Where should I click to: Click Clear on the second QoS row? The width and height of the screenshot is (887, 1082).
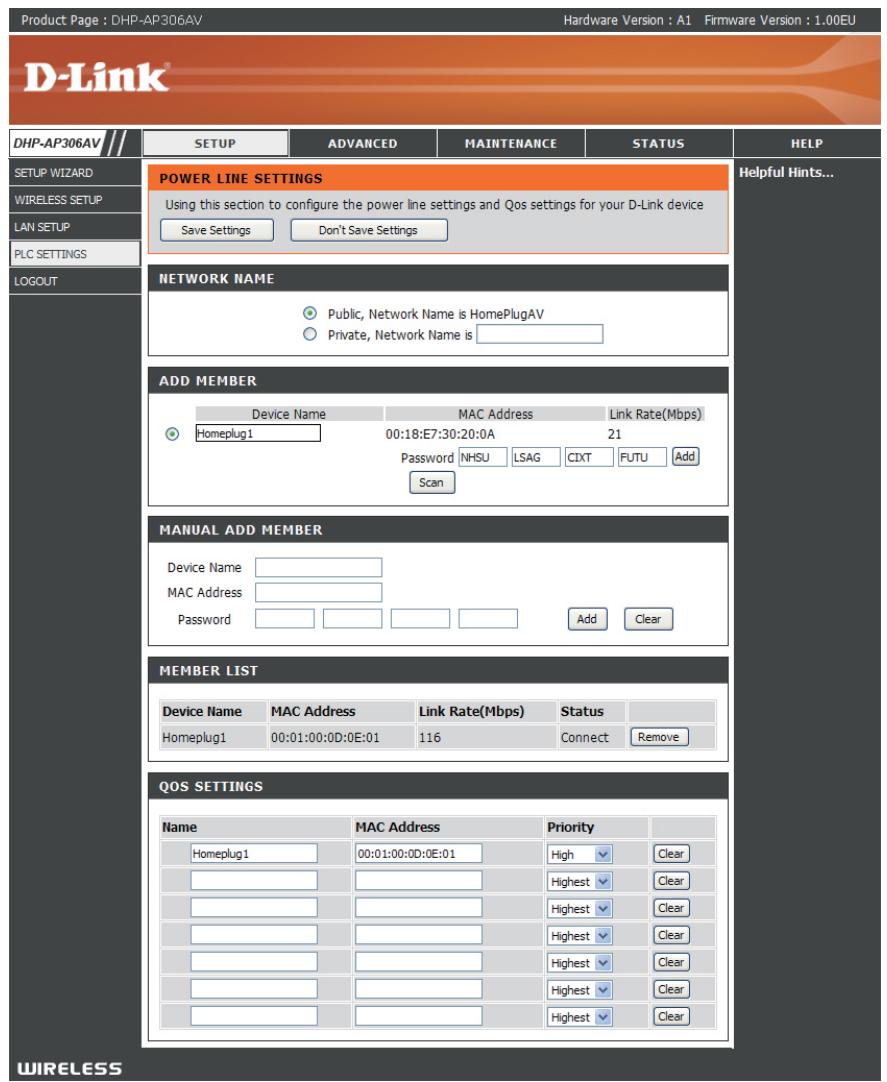click(671, 881)
